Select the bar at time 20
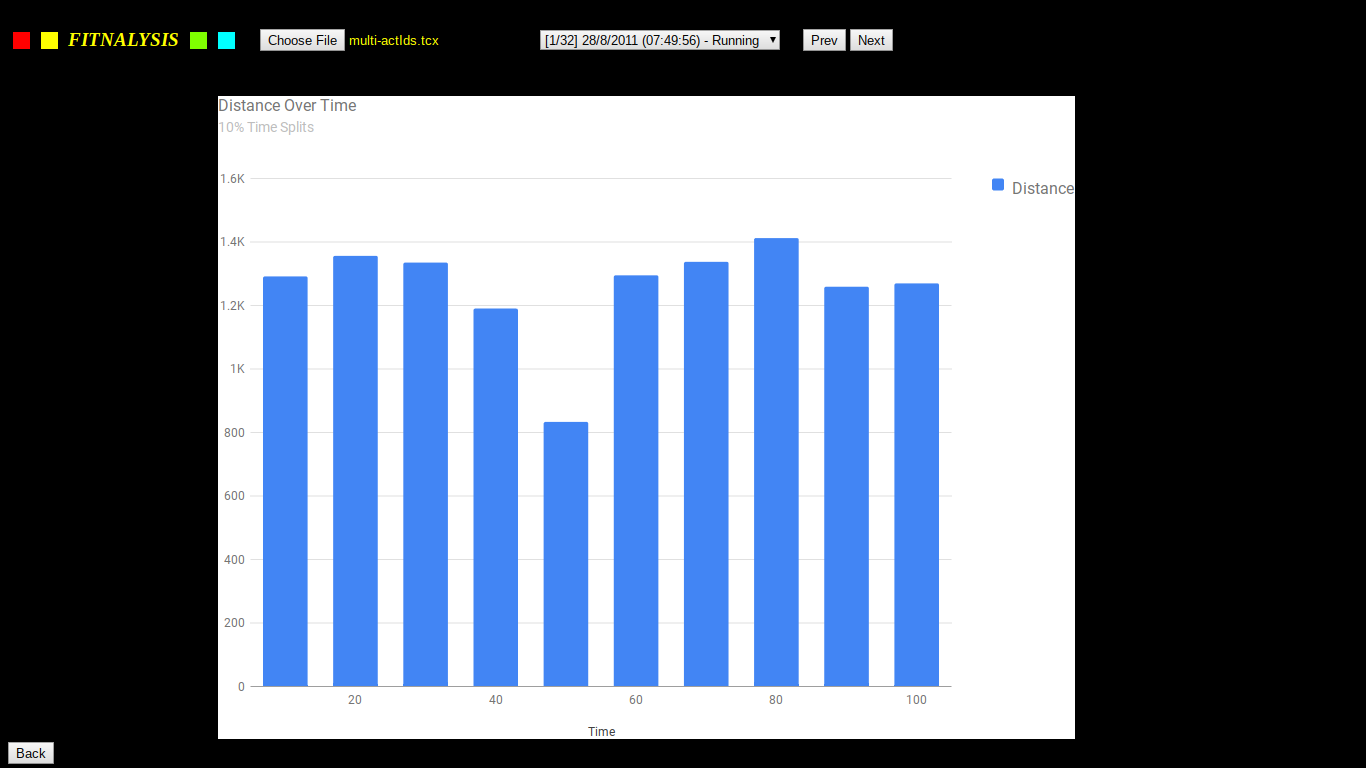Screen dimensions: 1366x768 coord(355,471)
